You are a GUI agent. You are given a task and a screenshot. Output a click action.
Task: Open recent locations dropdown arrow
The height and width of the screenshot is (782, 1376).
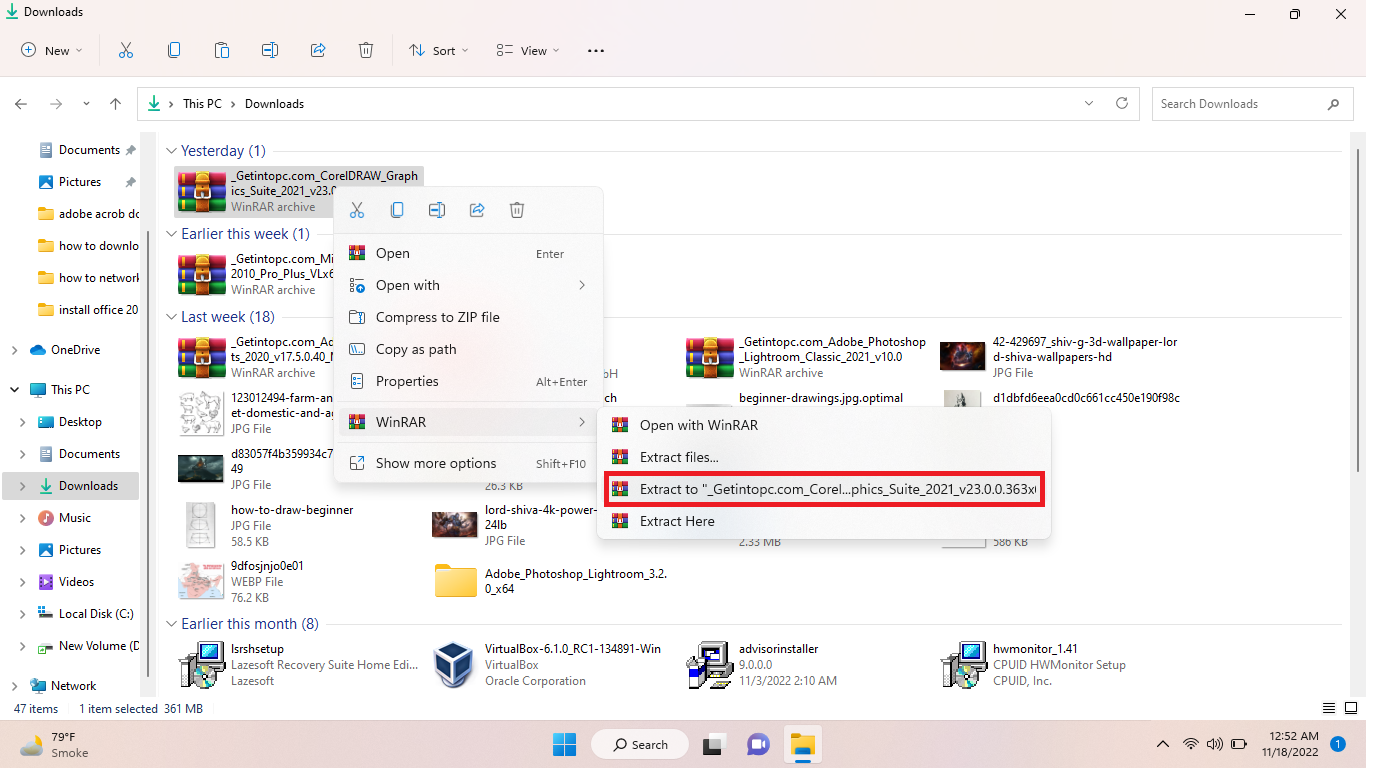click(86, 104)
